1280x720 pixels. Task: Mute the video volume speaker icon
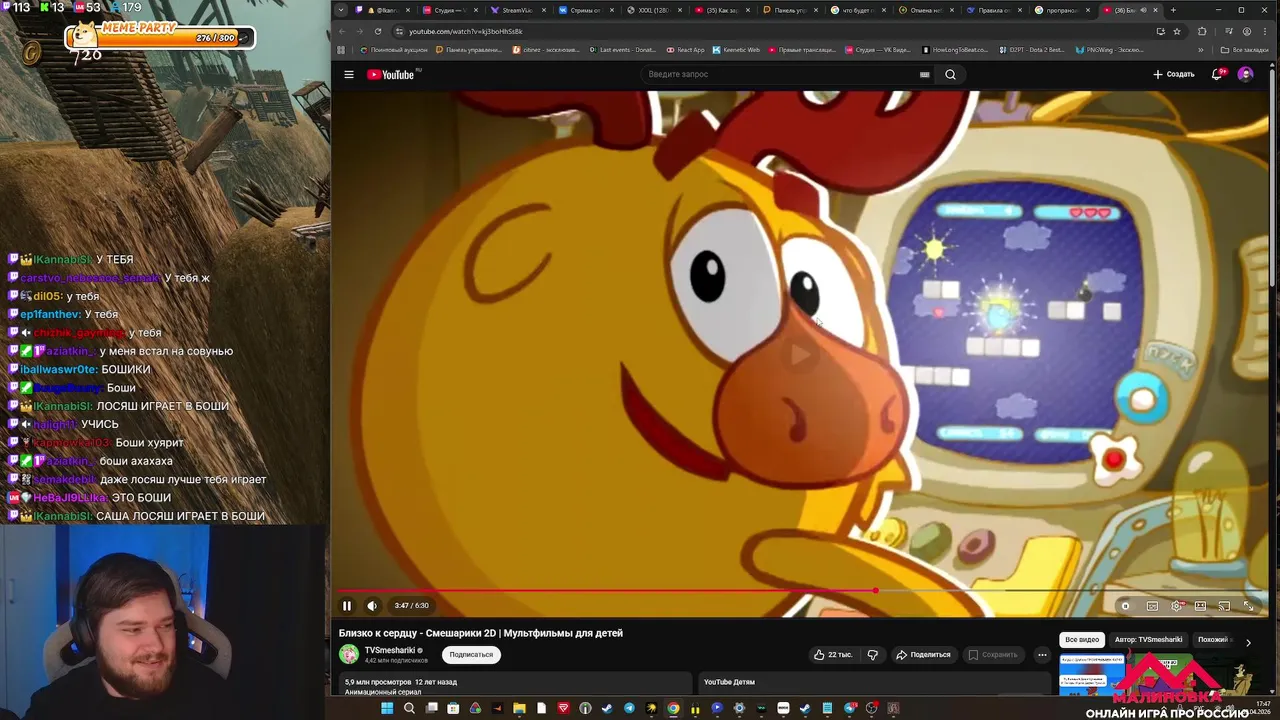372,605
